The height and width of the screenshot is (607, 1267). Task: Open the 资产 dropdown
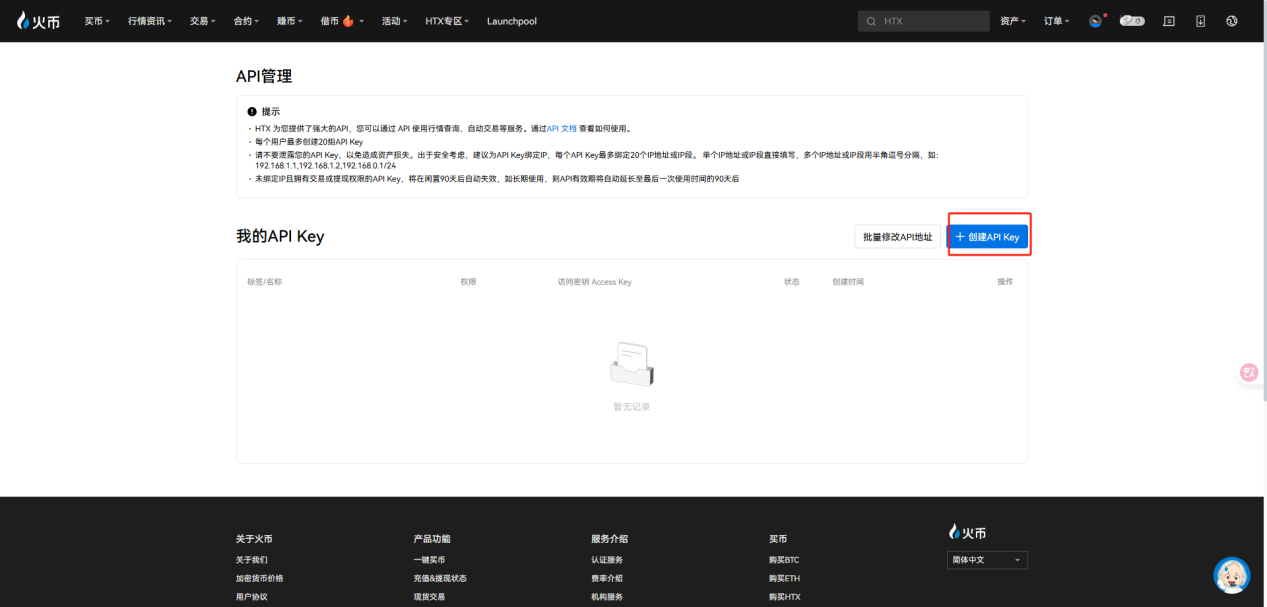tap(1013, 21)
